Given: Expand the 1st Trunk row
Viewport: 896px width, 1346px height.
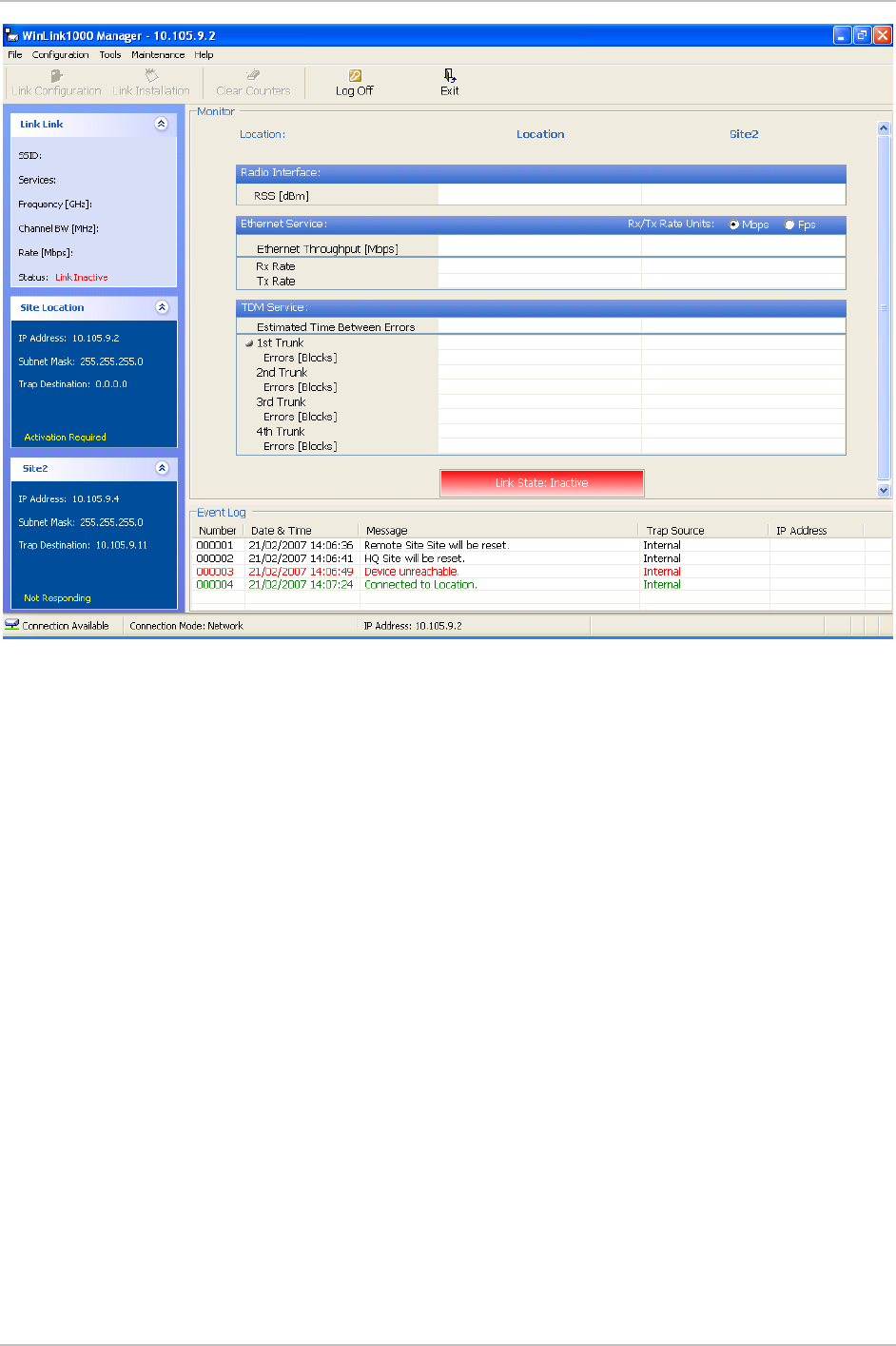Looking at the screenshot, I should coord(249,343).
